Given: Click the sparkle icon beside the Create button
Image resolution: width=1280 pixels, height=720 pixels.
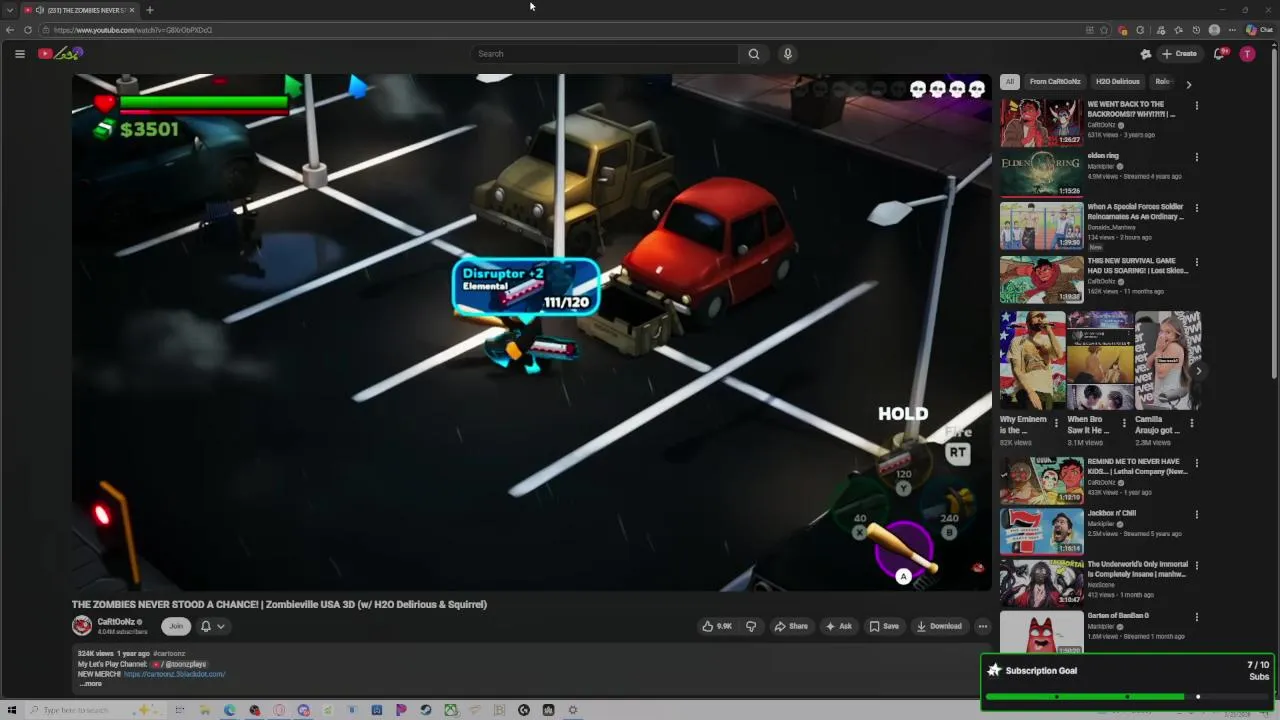Looking at the screenshot, I should tap(1146, 54).
